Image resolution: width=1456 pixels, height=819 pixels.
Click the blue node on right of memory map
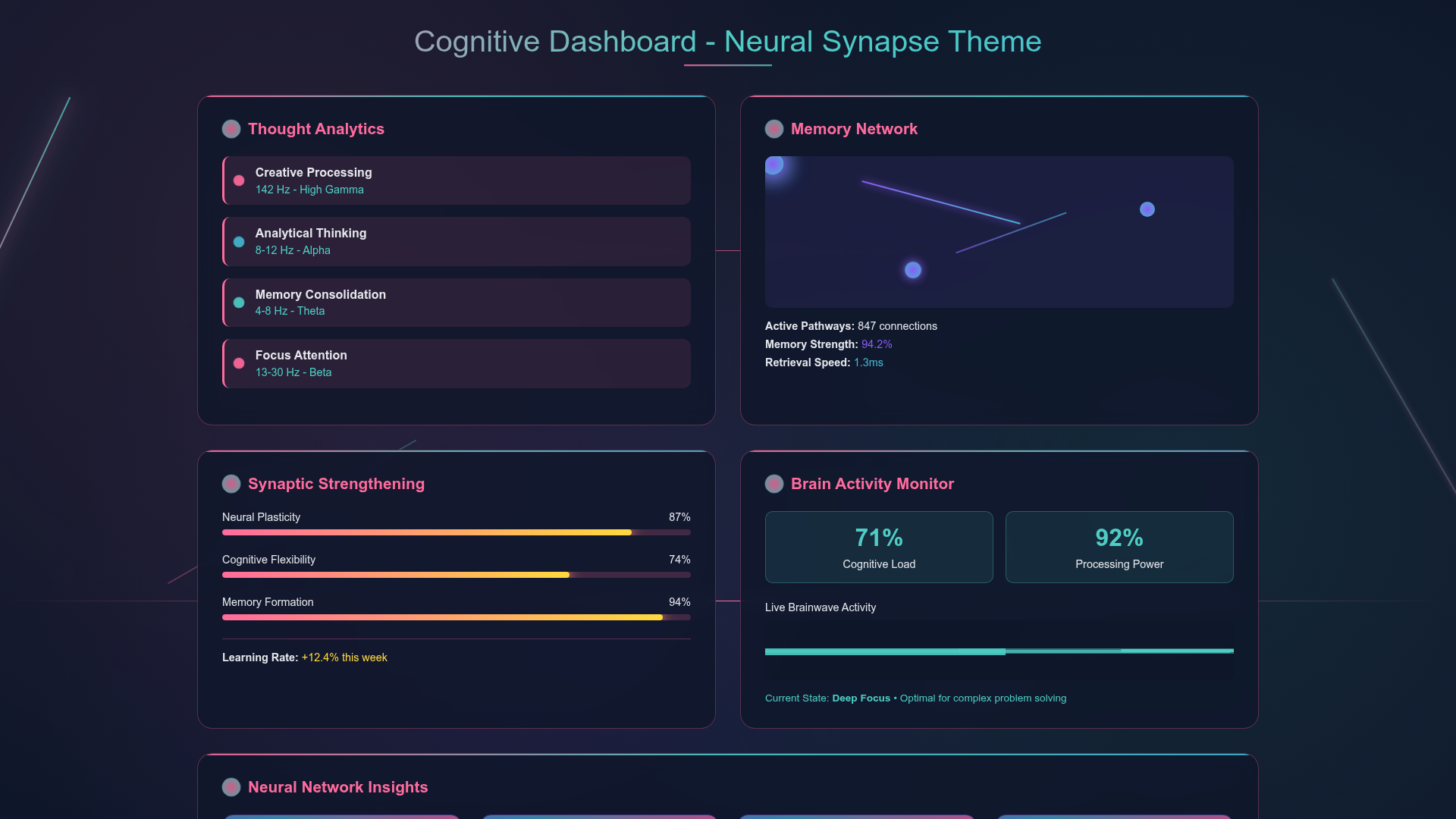pyautogui.click(x=1147, y=209)
